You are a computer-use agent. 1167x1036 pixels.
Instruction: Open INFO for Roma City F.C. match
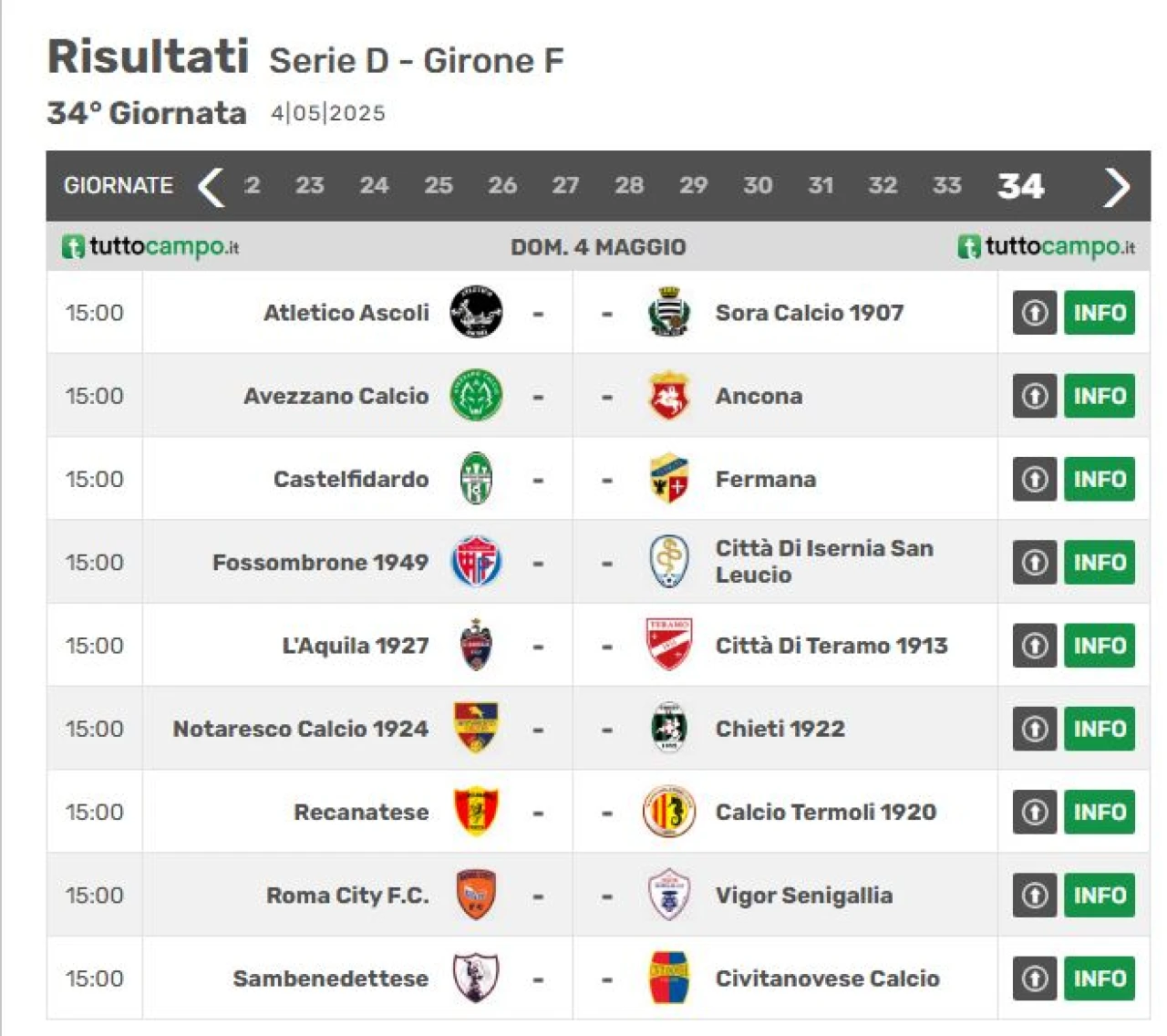(x=1100, y=896)
